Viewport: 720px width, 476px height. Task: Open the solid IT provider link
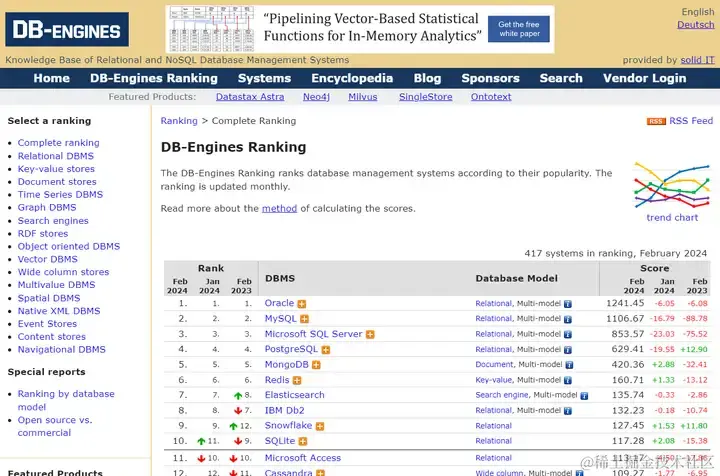(698, 60)
